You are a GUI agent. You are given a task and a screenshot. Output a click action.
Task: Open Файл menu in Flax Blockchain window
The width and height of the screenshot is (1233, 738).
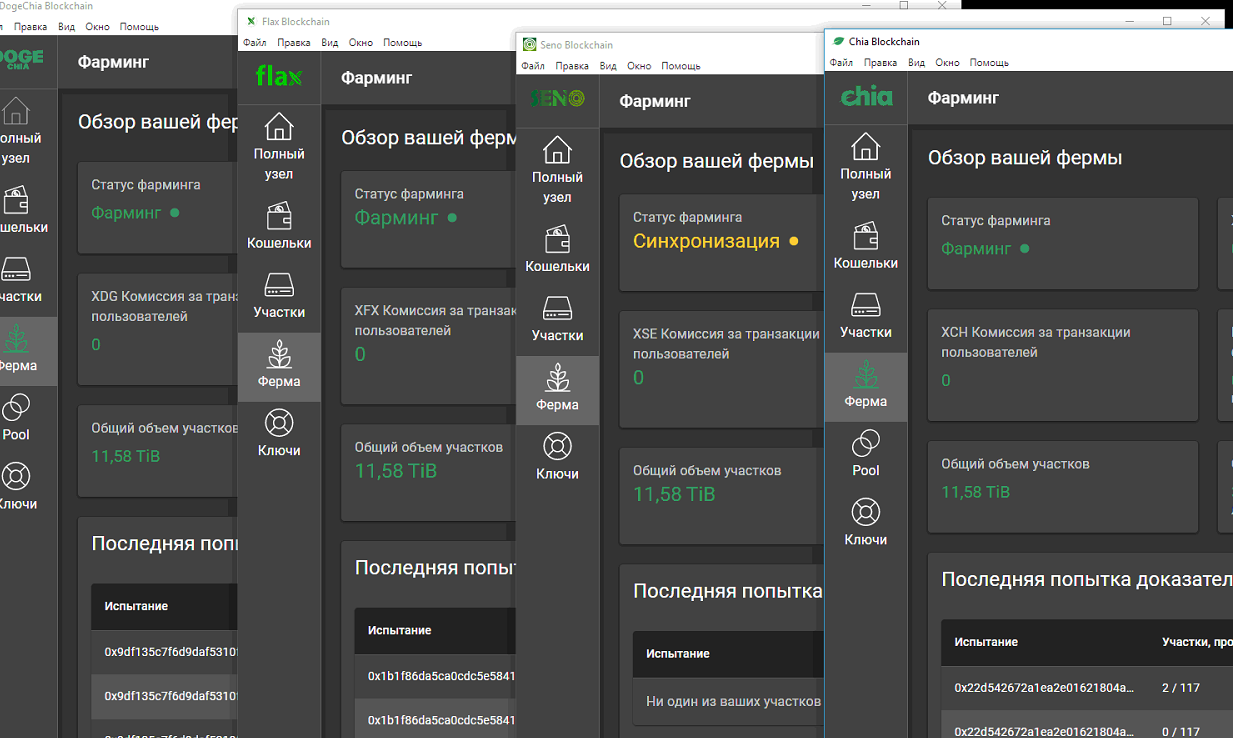[x=254, y=43]
